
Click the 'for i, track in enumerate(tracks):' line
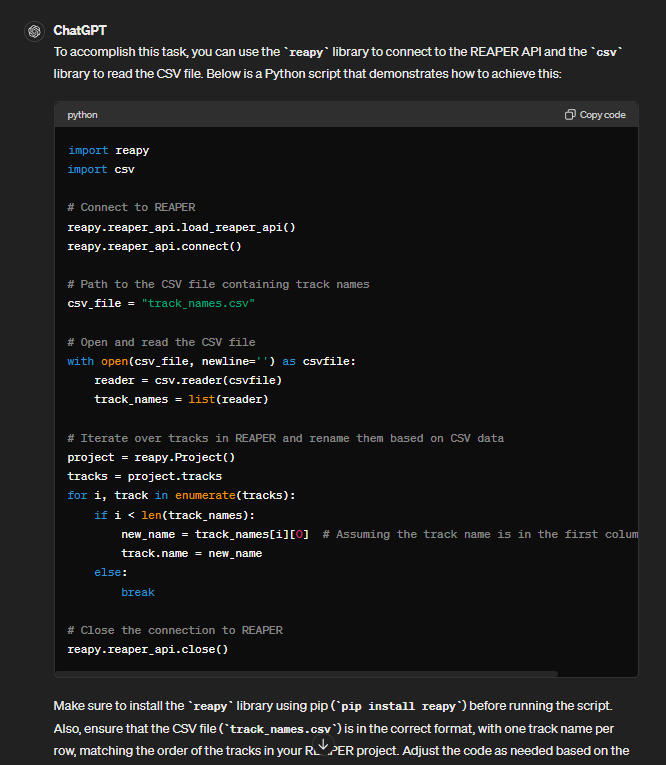(x=182, y=496)
